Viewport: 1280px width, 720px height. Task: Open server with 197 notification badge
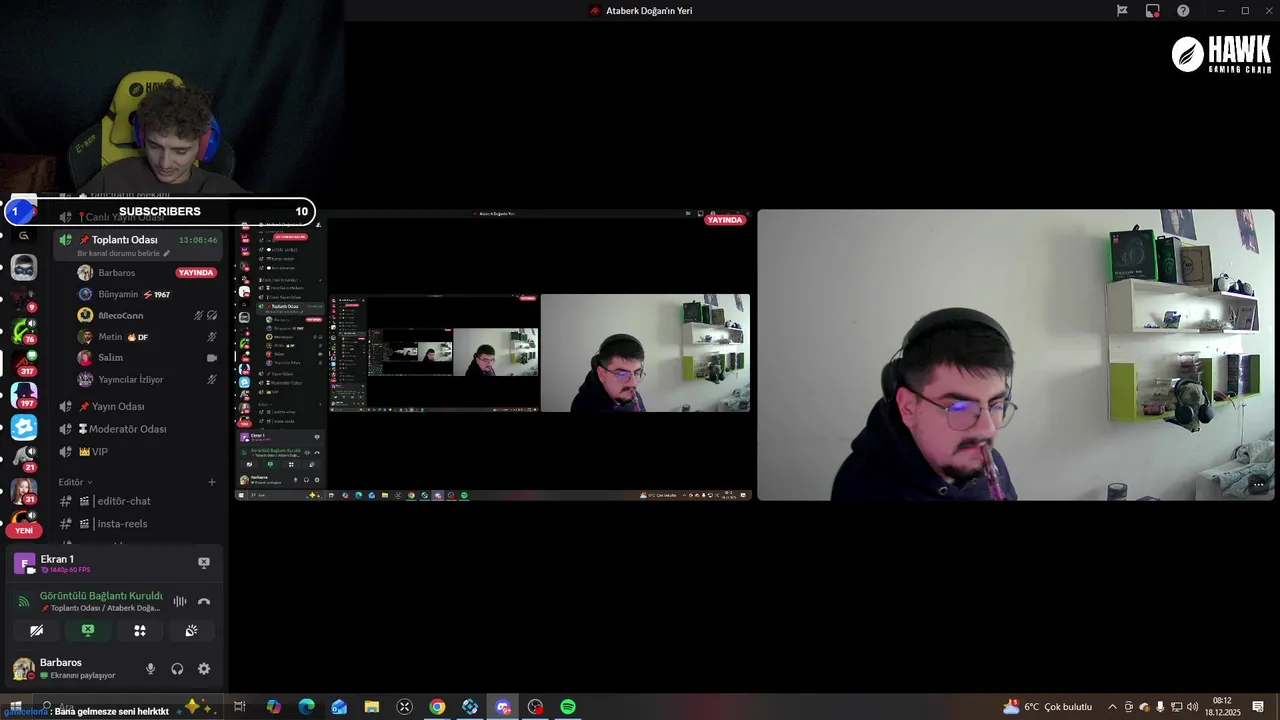pyautogui.click(x=24, y=394)
